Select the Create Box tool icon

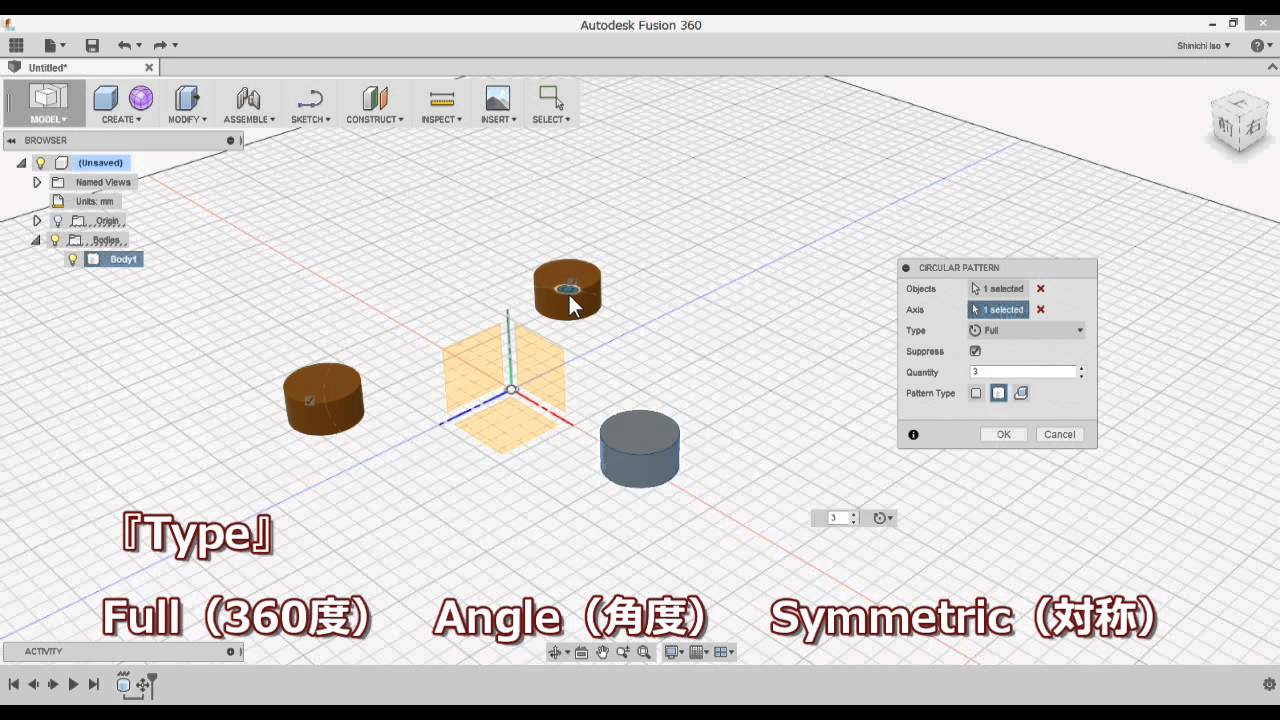[105, 98]
